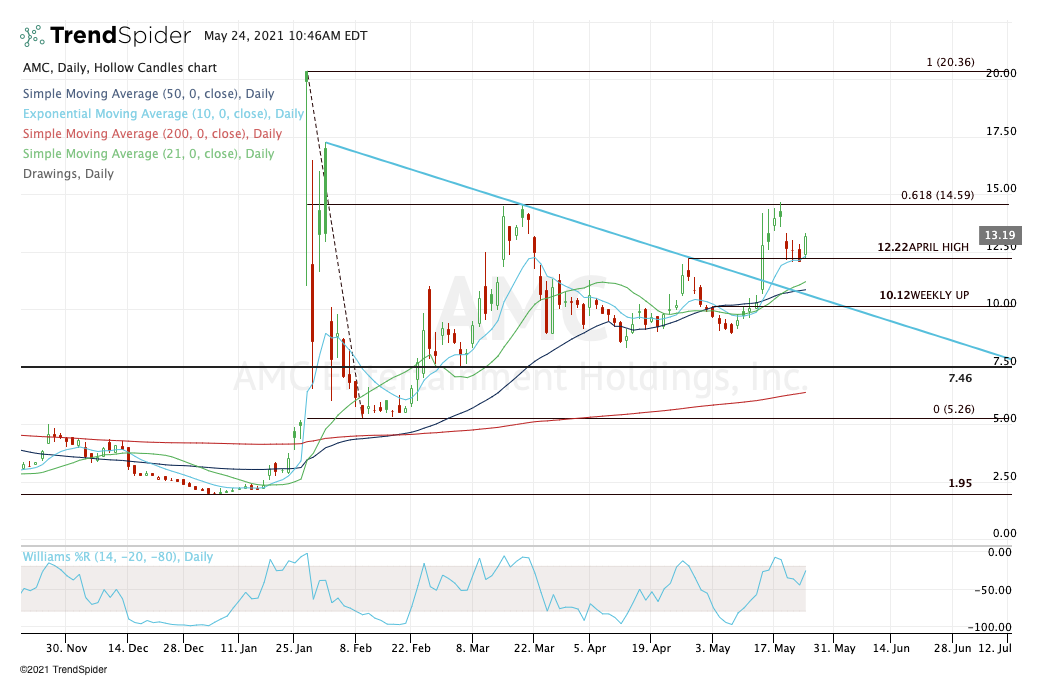Image resolution: width=1042 pixels, height=679 pixels.
Task: Select the Exponential Moving Average (10) legend entry
Action: [x=163, y=114]
